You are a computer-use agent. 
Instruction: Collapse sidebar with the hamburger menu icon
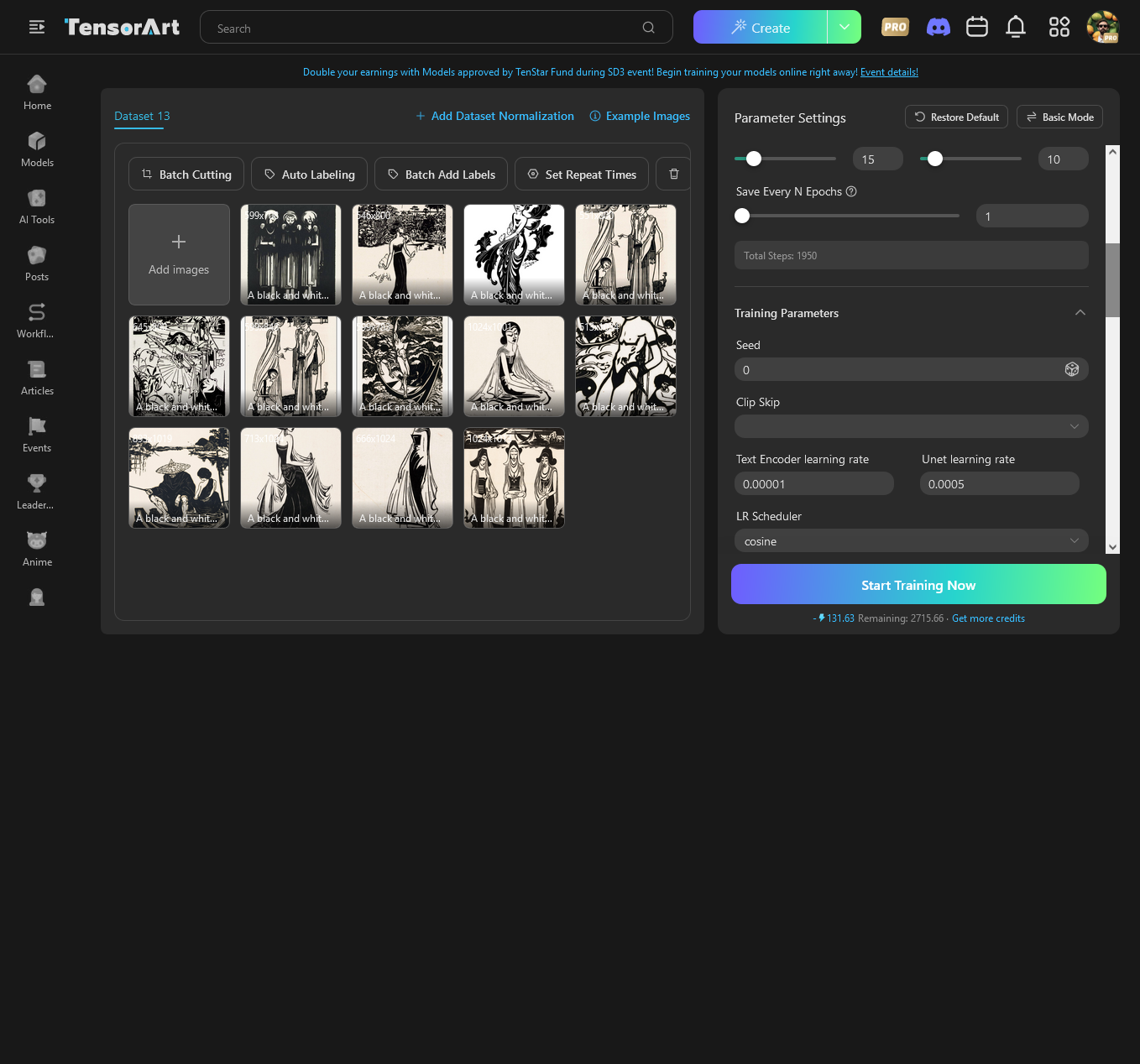coord(37,28)
